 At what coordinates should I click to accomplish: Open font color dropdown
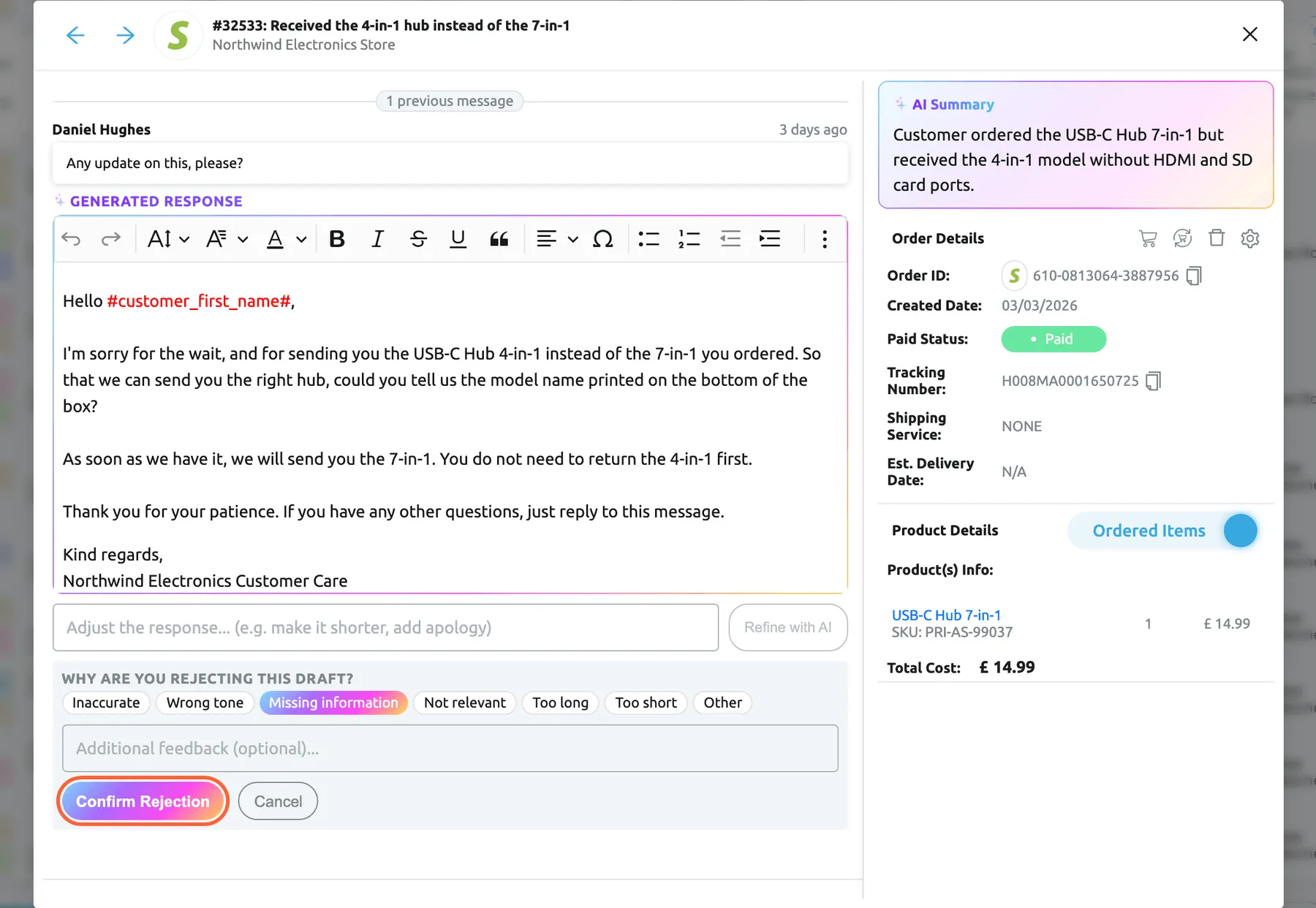tap(286, 239)
